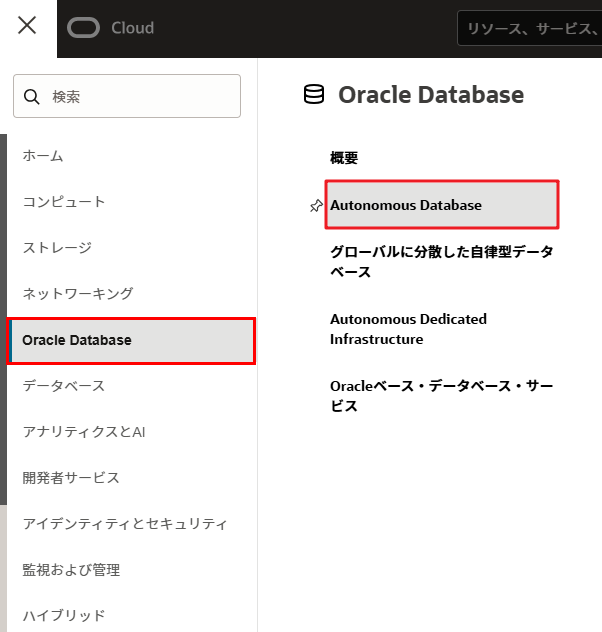Click the Oracle Cloud logo icon
The width and height of the screenshot is (602, 632).
pos(84,28)
